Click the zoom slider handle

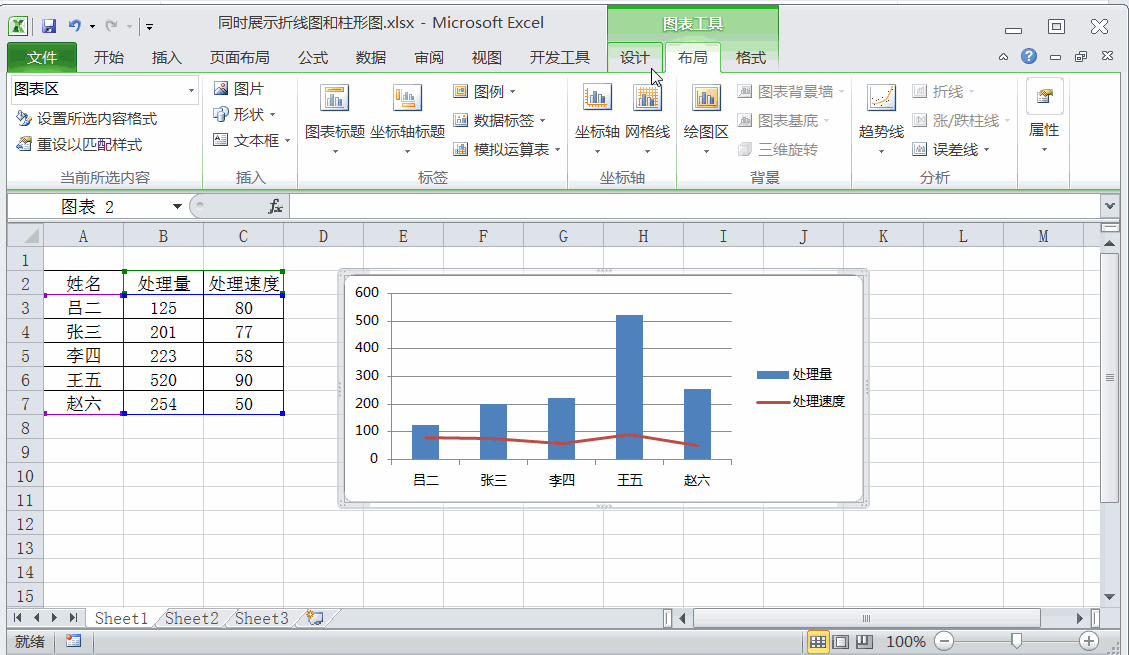1016,641
